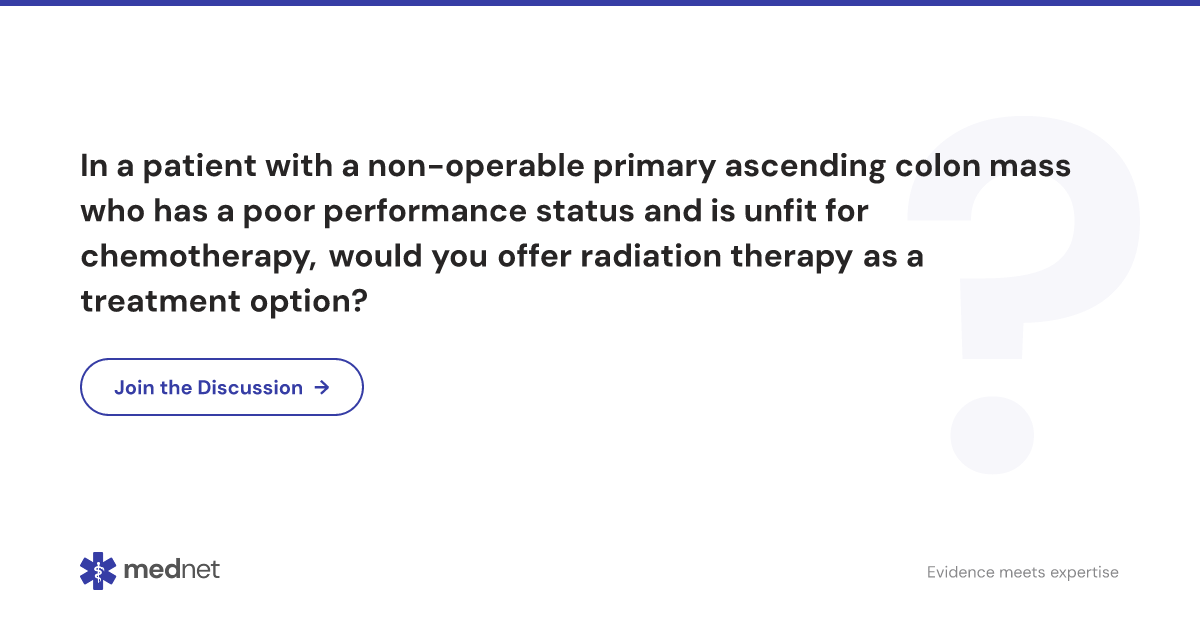Click the Evidence meets expertise tagline
Viewport: 1200px width, 630px height.
pos(1022,572)
